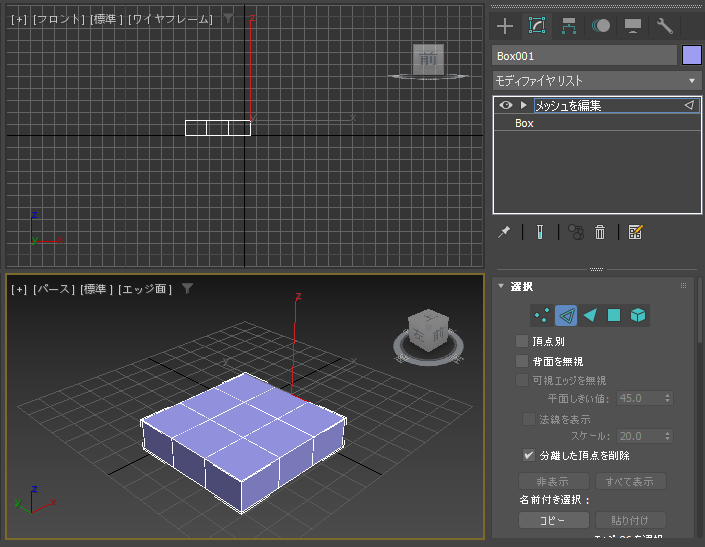Click the Perspective viewport filter funnel icon
705x547 pixels.
[187, 289]
